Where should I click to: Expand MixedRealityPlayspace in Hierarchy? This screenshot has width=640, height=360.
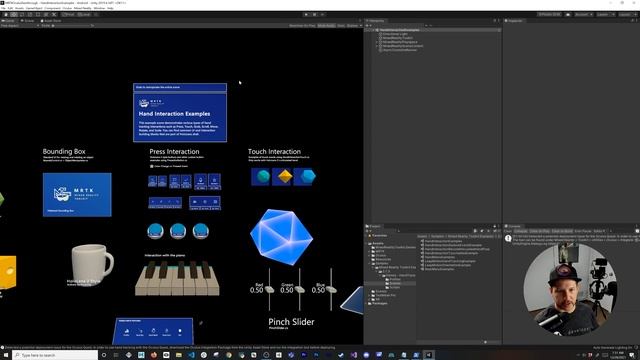[x=377, y=42]
